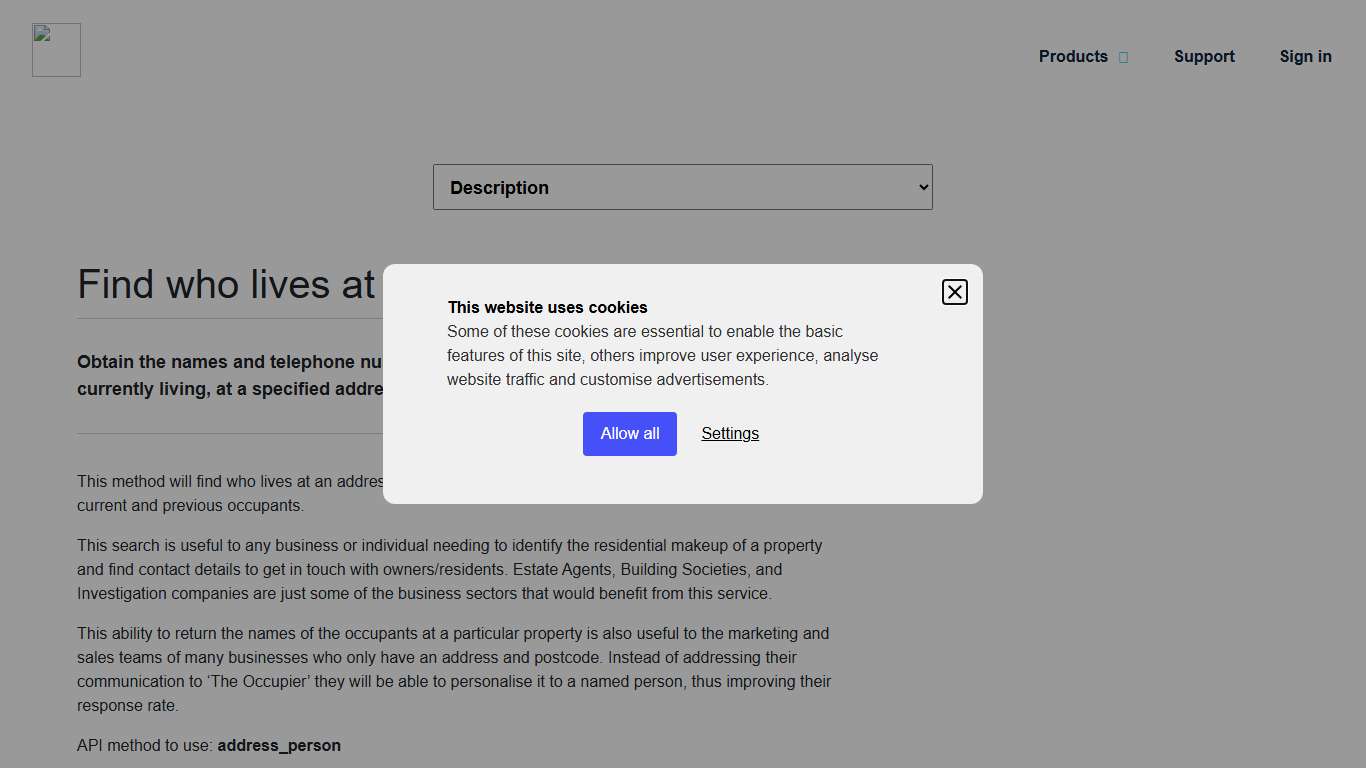Open the Description dropdown

pos(683,187)
